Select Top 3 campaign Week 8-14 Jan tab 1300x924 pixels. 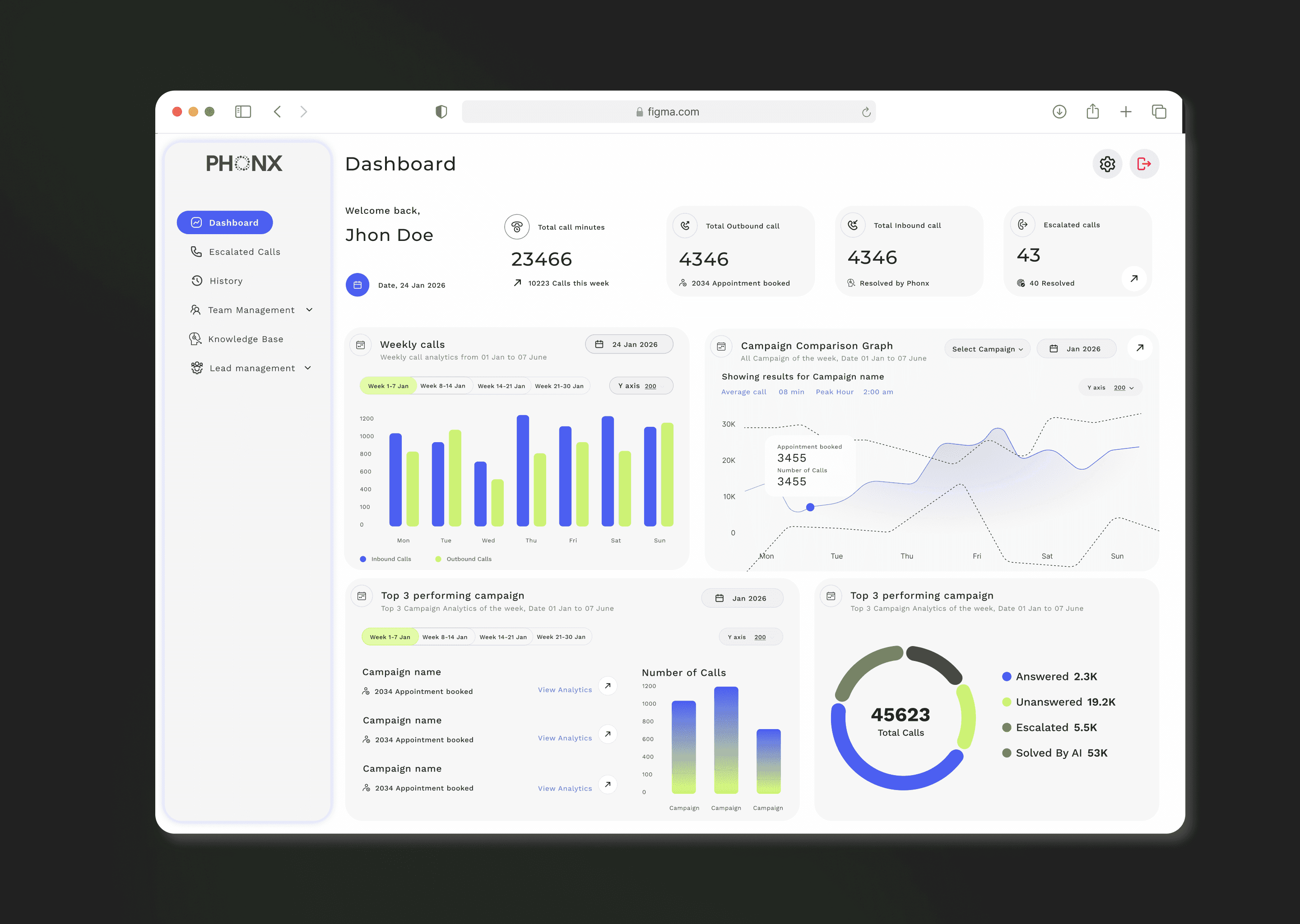point(445,637)
